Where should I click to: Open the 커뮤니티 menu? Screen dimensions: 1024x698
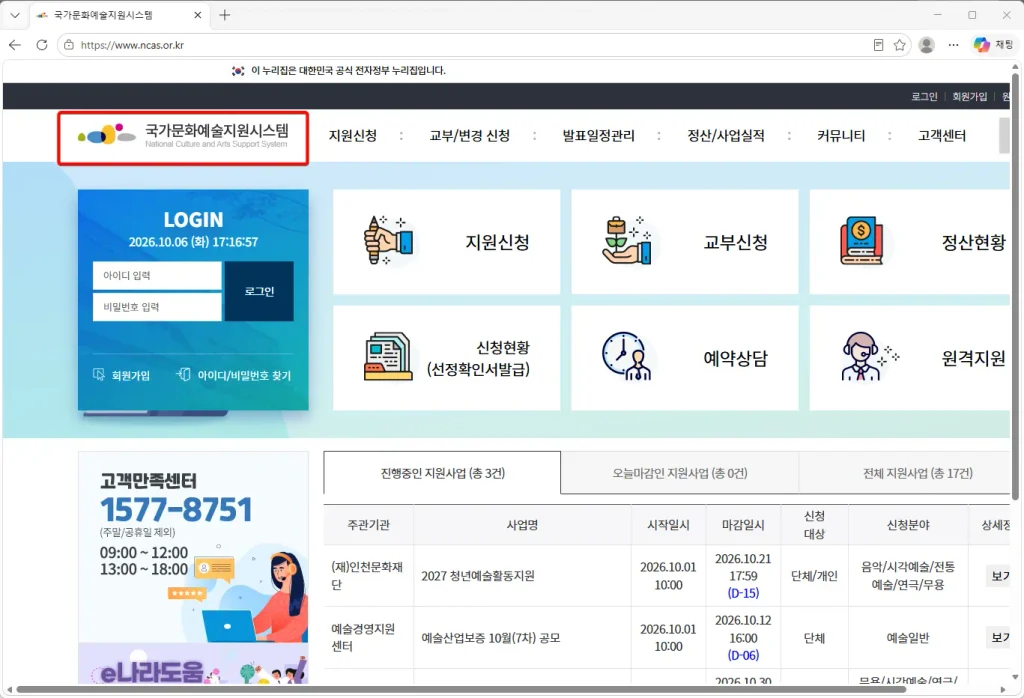[841, 136]
